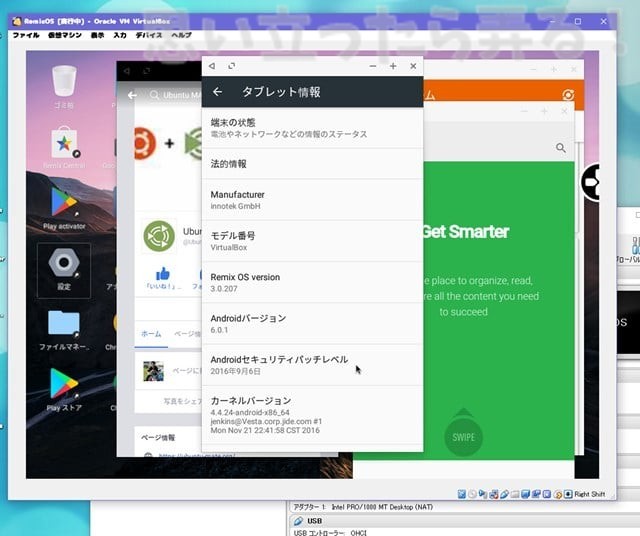
Task: Click the audio status bar icon
Action: [x=483, y=494]
